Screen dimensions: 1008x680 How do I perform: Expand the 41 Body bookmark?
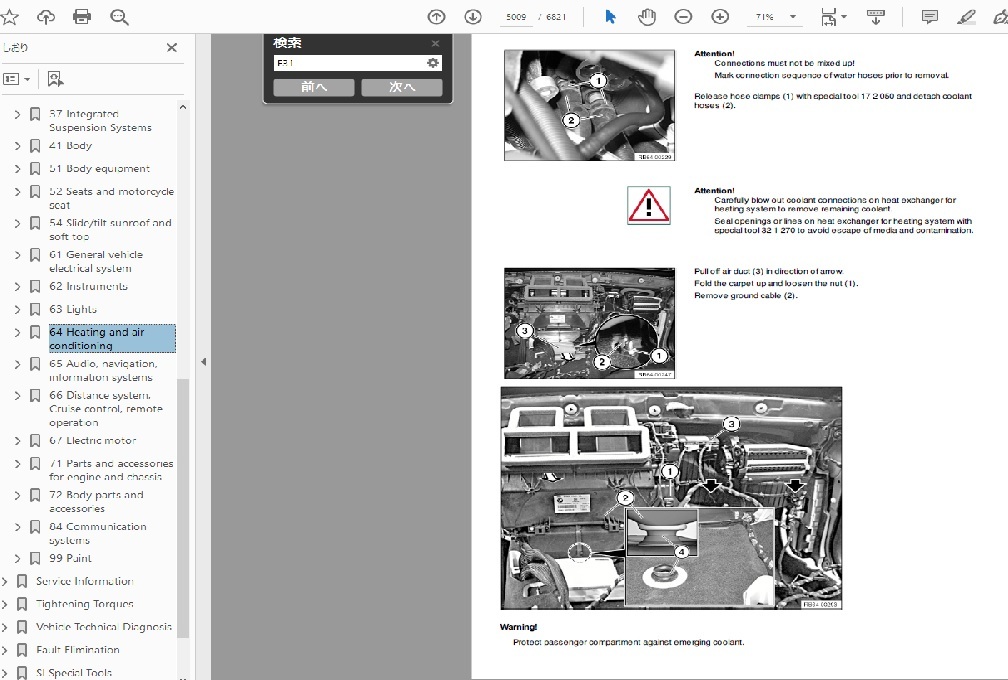point(17,146)
